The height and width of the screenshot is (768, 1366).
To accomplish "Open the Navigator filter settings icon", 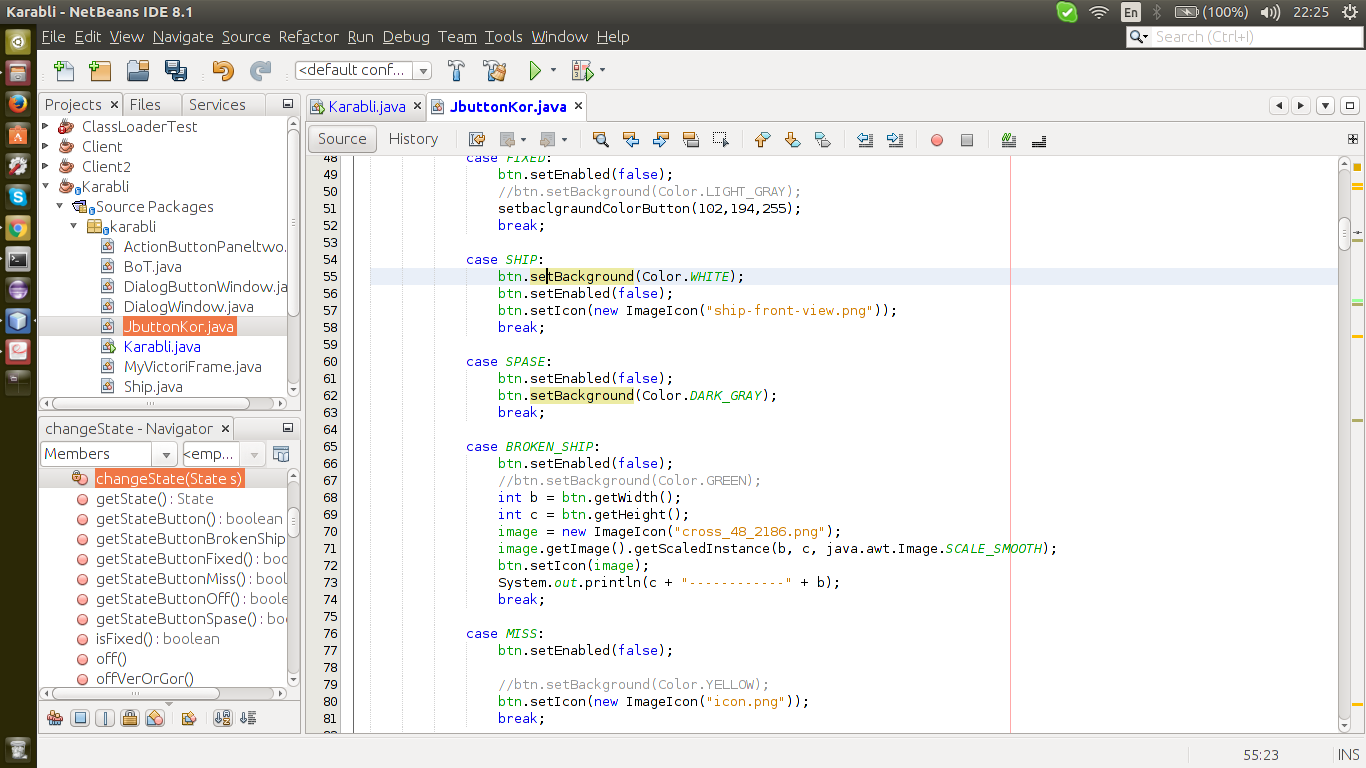I will point(281,454).
